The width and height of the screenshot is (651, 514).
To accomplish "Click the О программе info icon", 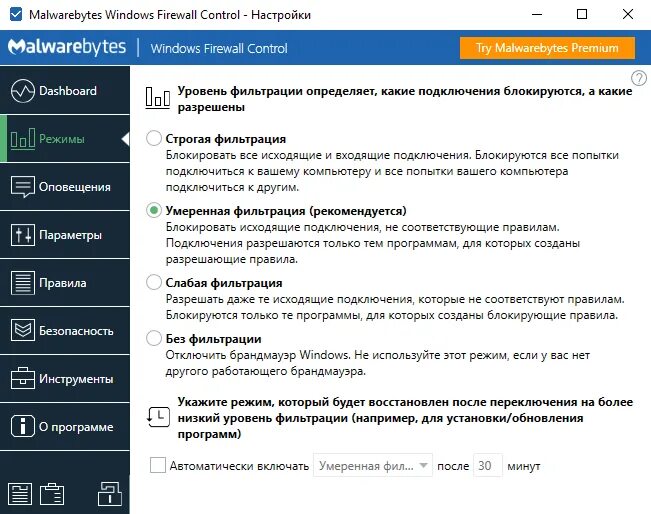I will (x=22, y=427).
